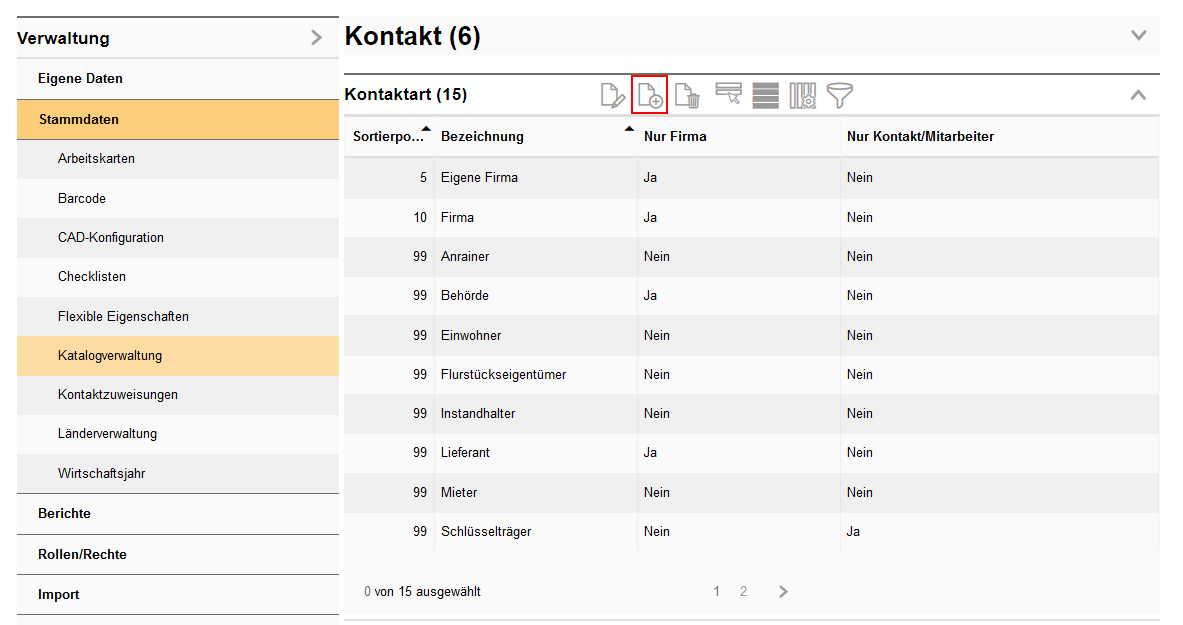
Task: Click the create new Kontaktart icon
Action: point(649,94)
